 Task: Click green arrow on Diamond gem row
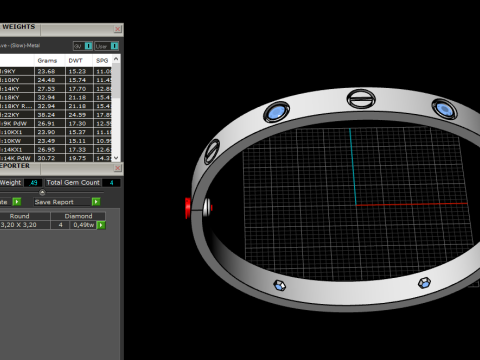101,225
